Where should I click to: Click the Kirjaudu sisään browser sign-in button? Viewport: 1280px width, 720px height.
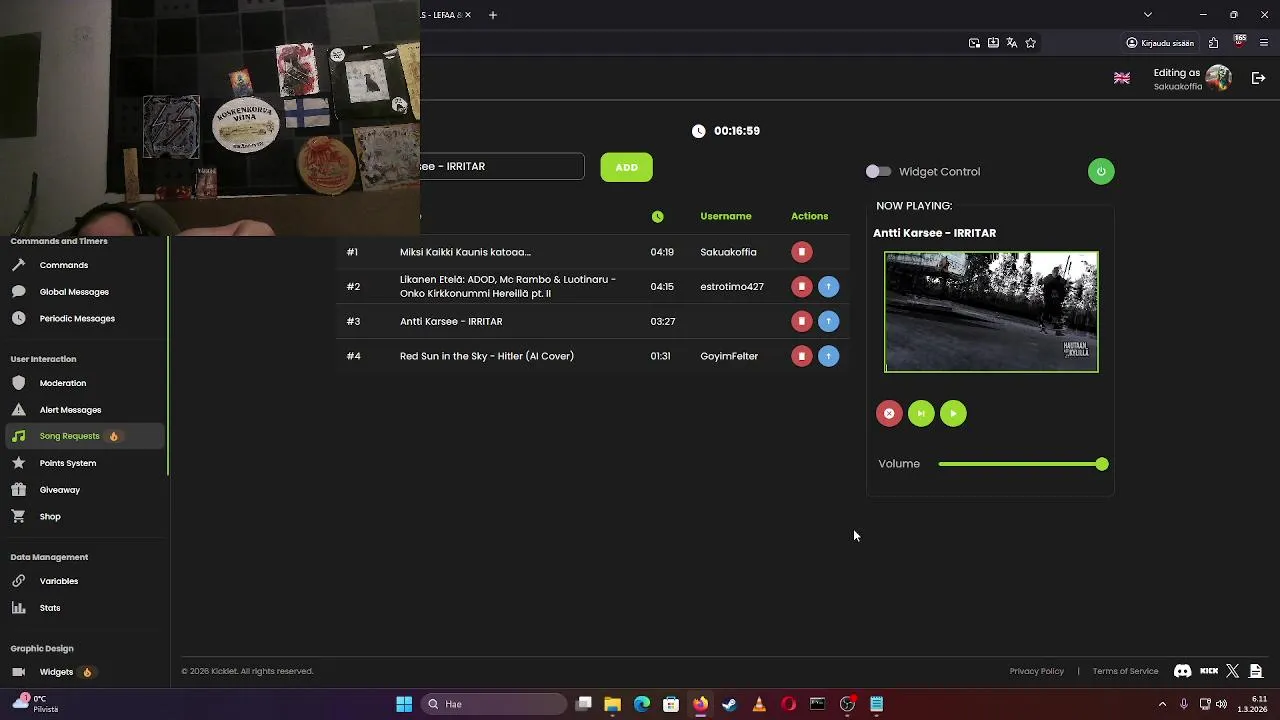(1160, 43)
